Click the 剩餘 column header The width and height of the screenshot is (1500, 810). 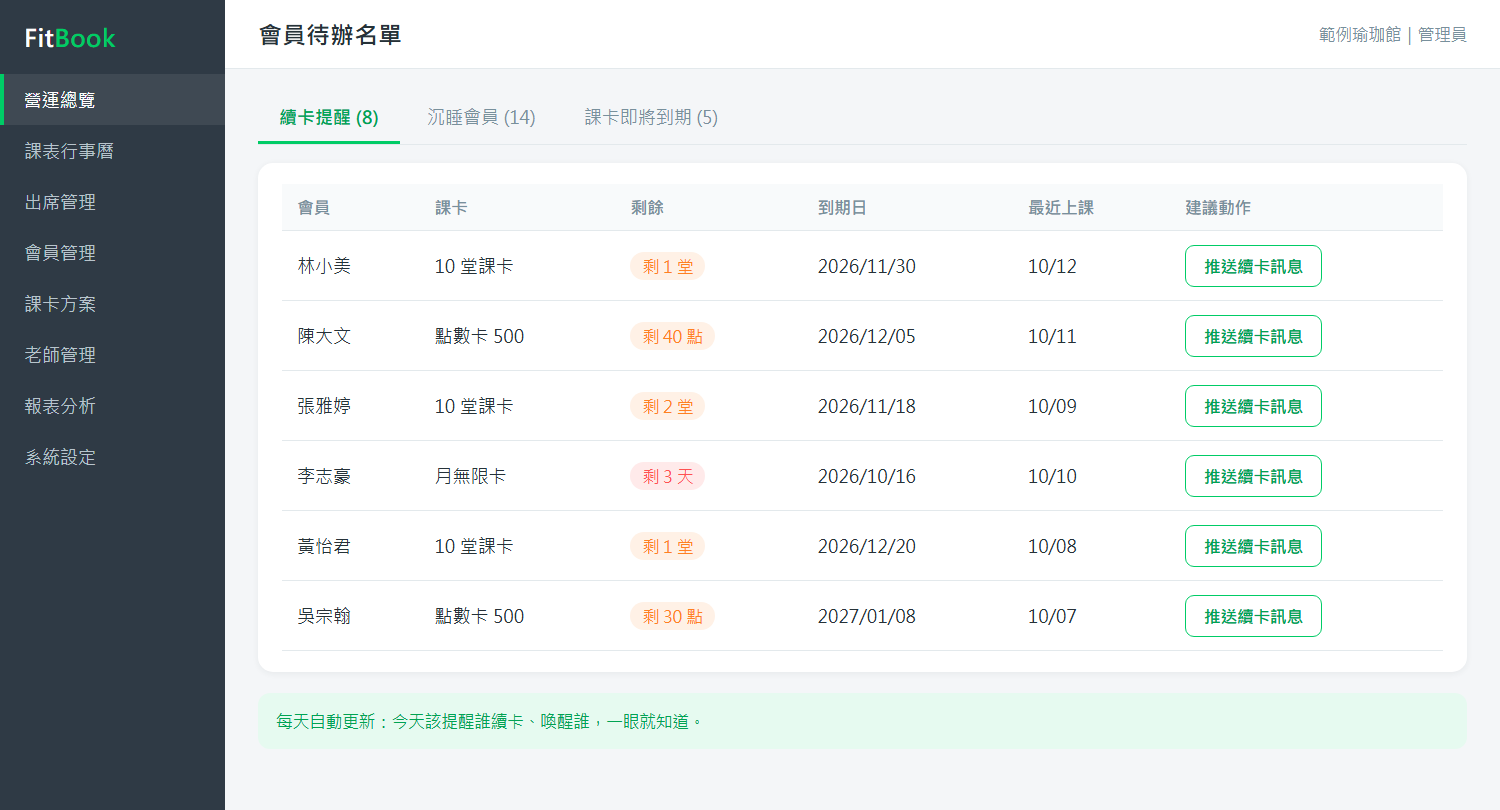[x=647, y=208]
